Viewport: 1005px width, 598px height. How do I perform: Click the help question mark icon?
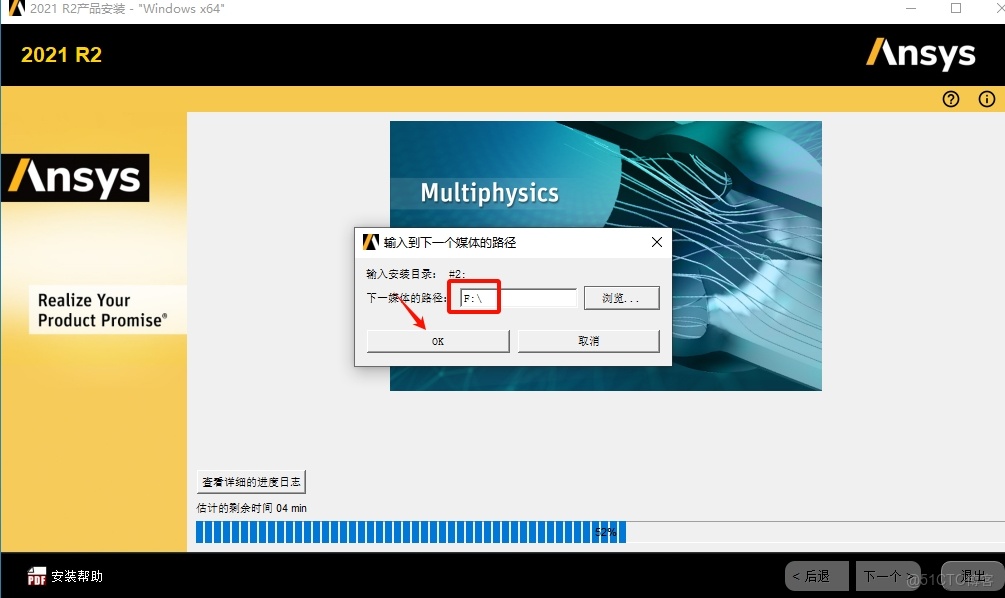click(x=950, y=99)
